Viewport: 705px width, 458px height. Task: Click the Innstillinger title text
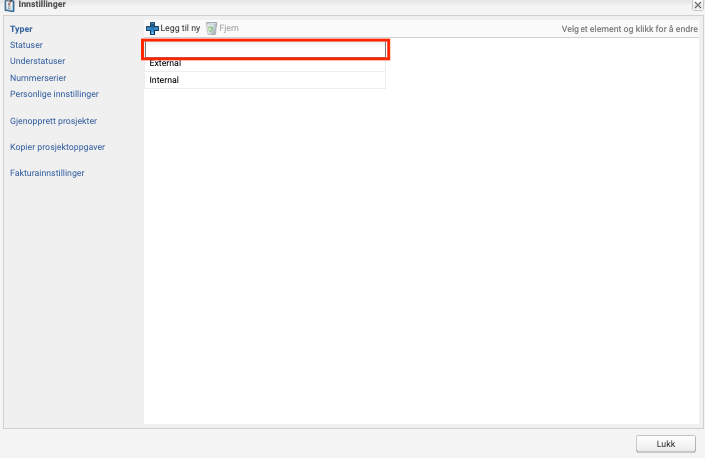click(42, 6)
